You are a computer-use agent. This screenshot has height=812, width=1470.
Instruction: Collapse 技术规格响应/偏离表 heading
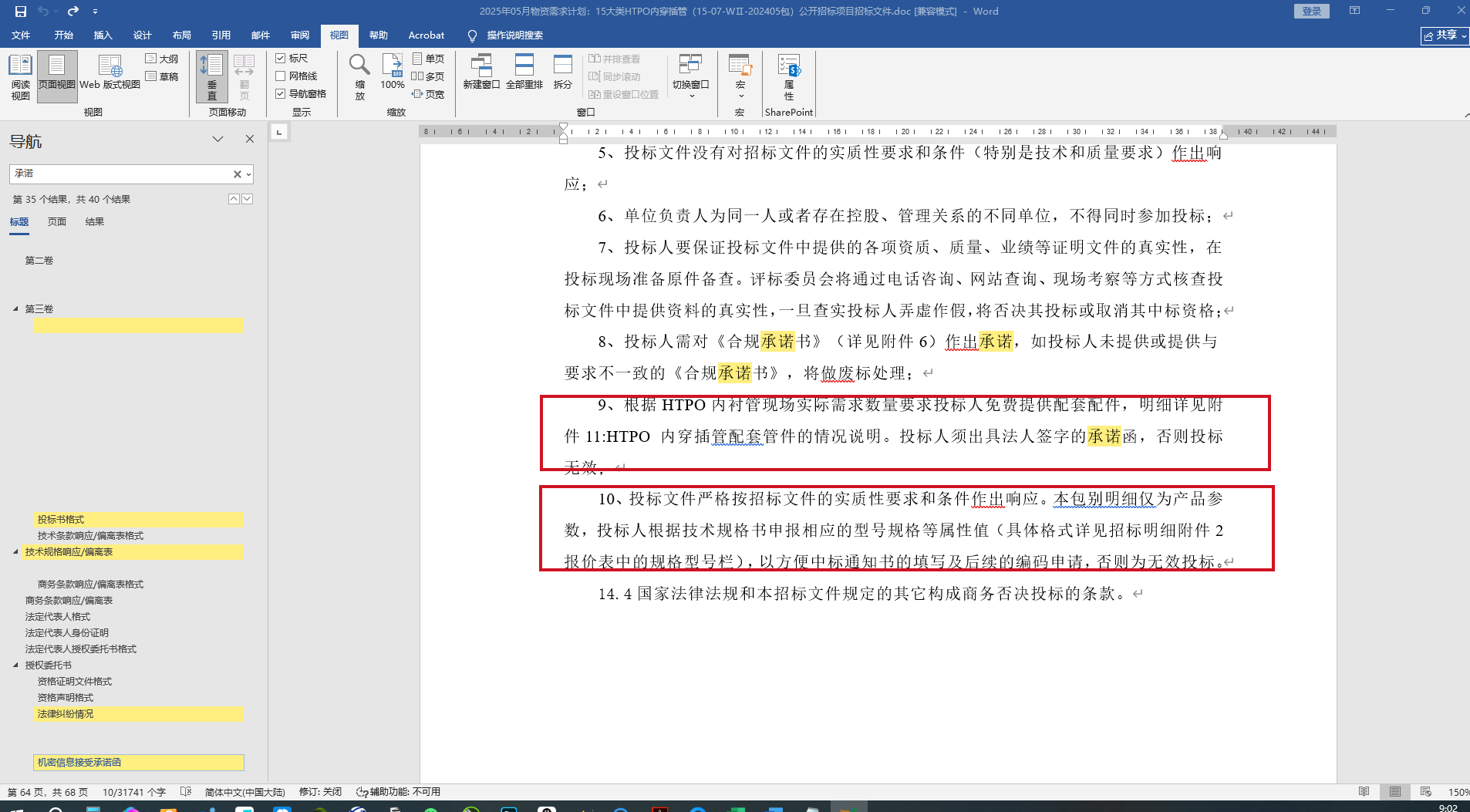point(15,552)
